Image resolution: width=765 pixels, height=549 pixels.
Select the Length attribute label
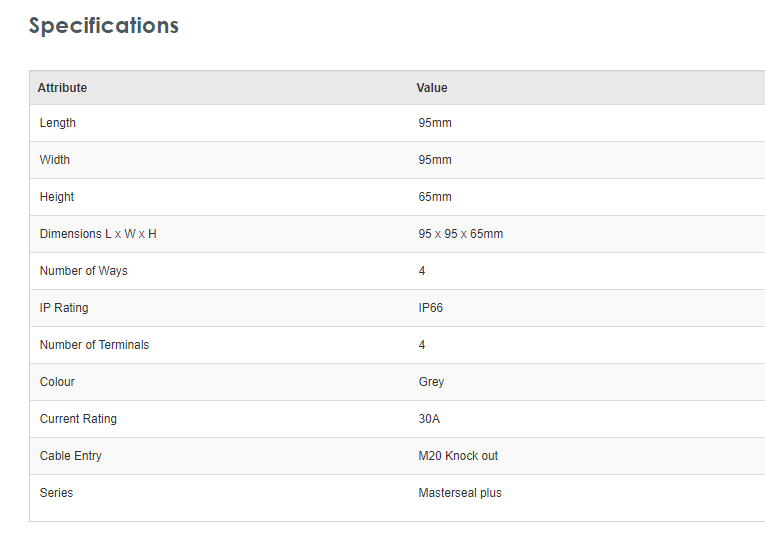[x=58, y=123]
